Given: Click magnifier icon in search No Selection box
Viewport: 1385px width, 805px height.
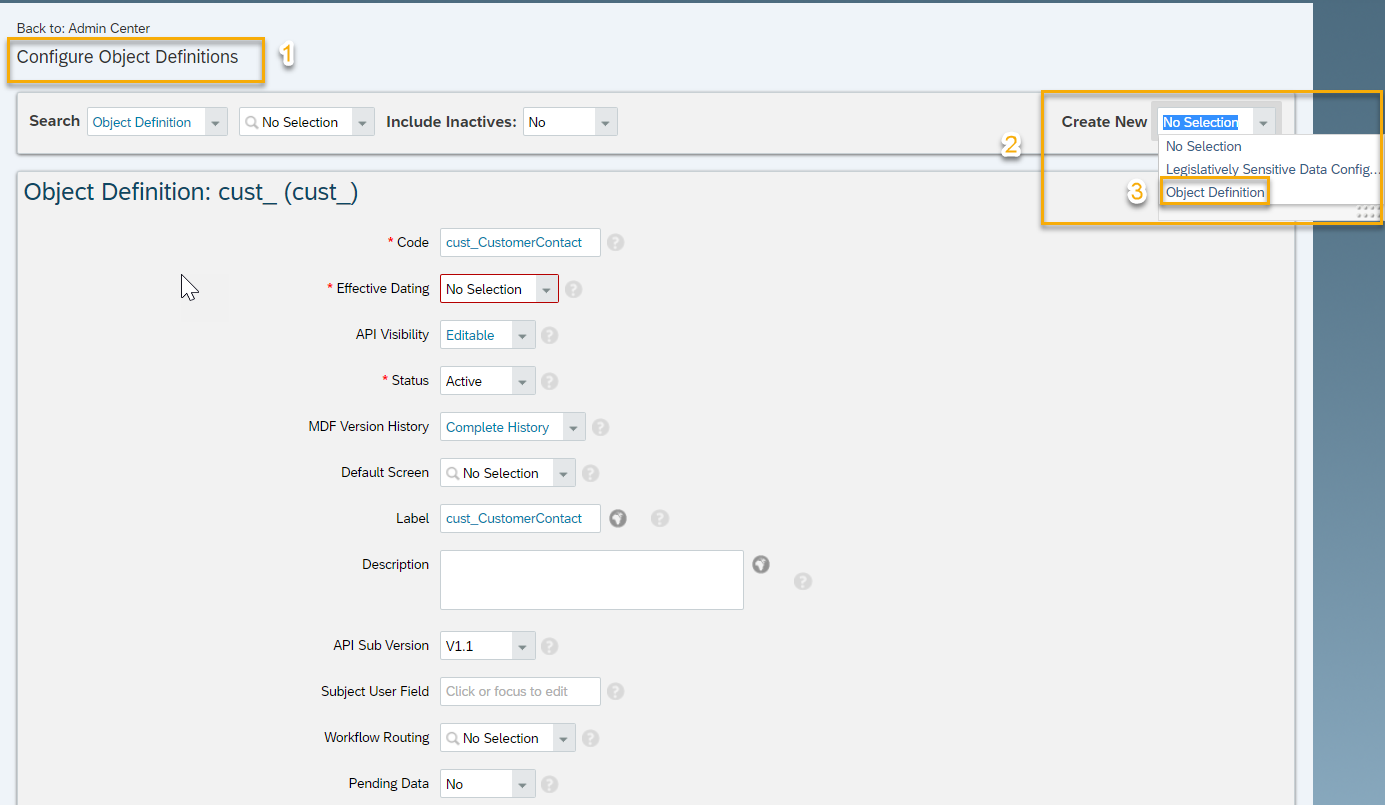Looking at the screenshot, I should pyautogui.click(x=252, y=122).
